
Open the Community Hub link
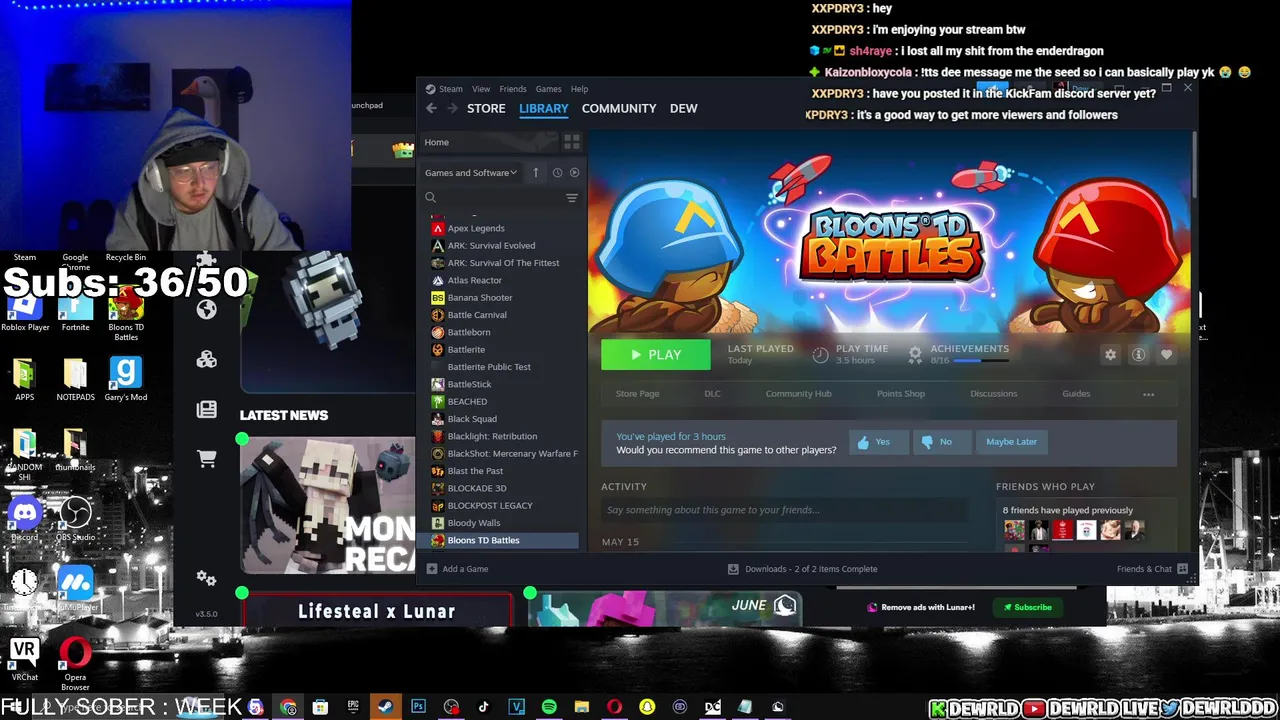(798, 394)
